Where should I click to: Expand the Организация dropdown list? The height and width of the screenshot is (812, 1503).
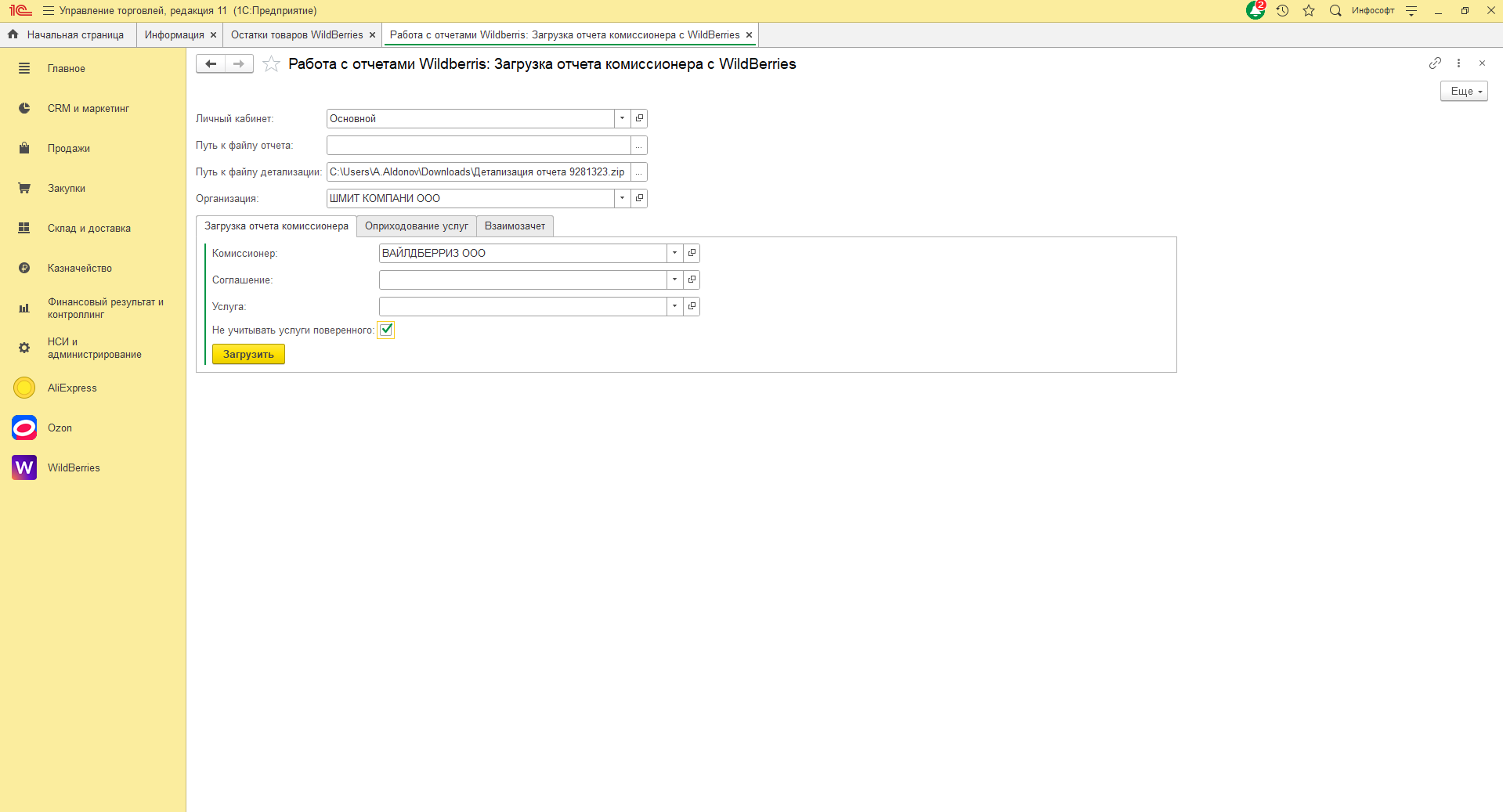[622, 199]
